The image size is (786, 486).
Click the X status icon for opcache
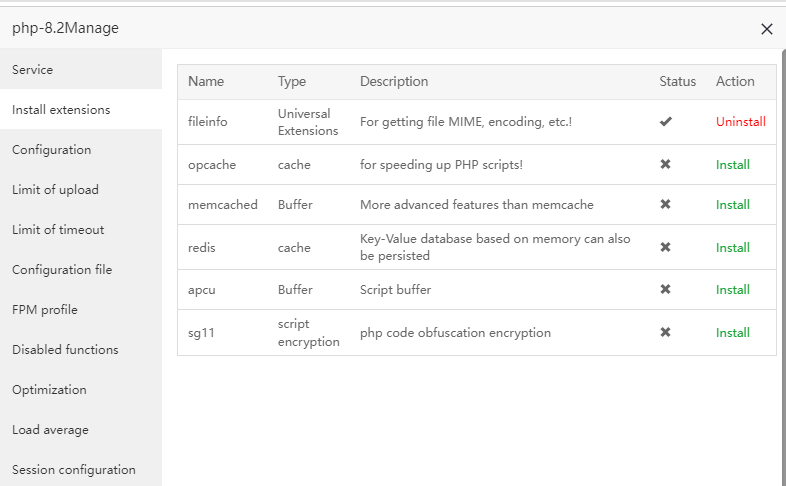pyautogui.click(x=666, y=164)
